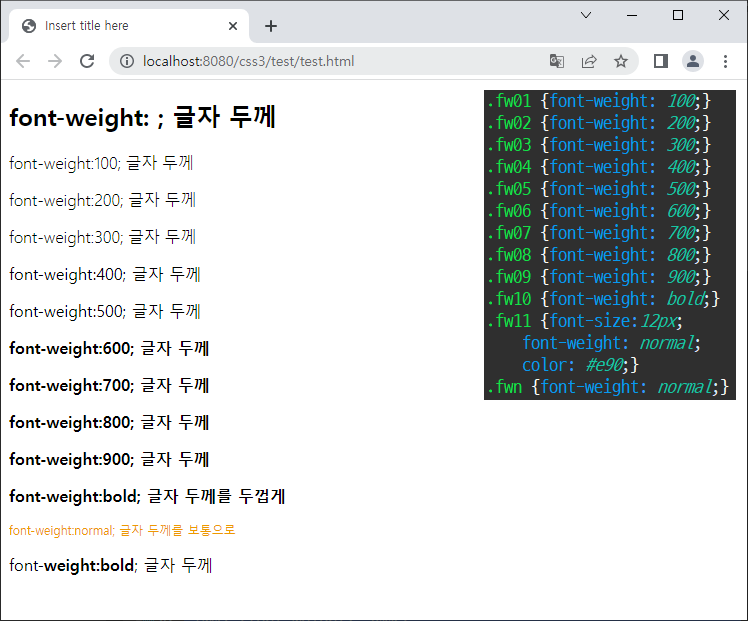748x621 pixels.
Task: Open the Chrome three-dot menu
Action: [725, 61]
